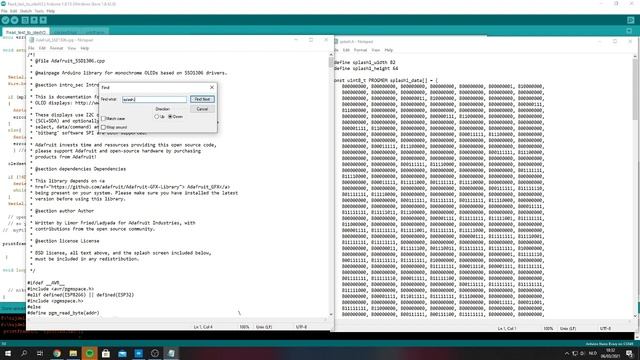Click 'Unix (LF)' in splash.h Notepad status bar
The height and width of the screenshot is (360, 640).
point(568,328)
